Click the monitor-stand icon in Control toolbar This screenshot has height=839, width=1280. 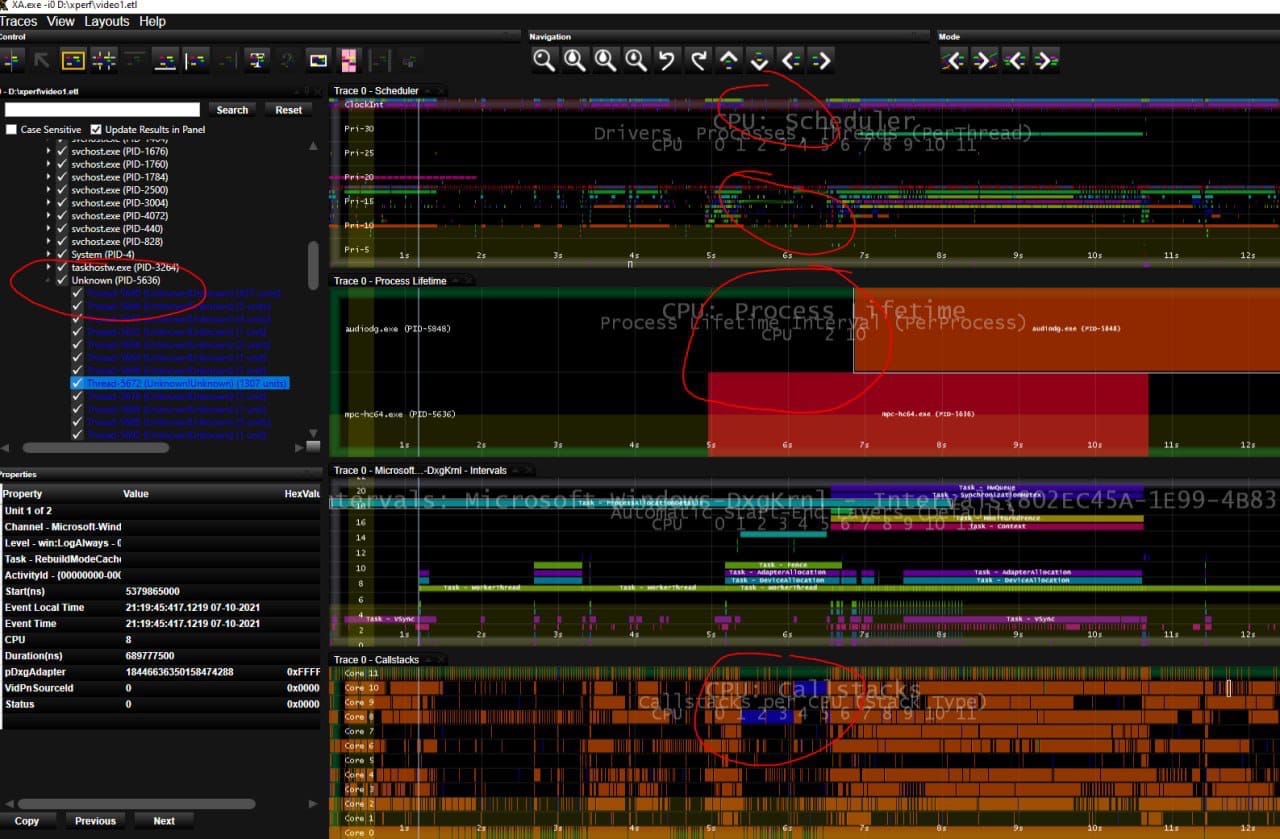pos(257,60)
